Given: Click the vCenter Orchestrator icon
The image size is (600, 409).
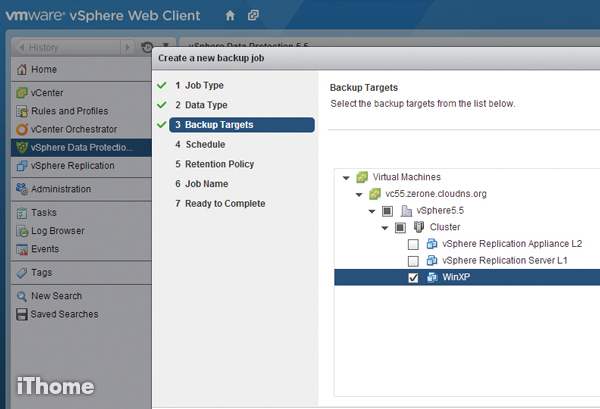Looking at the screenshot, I should coord(22,129).
